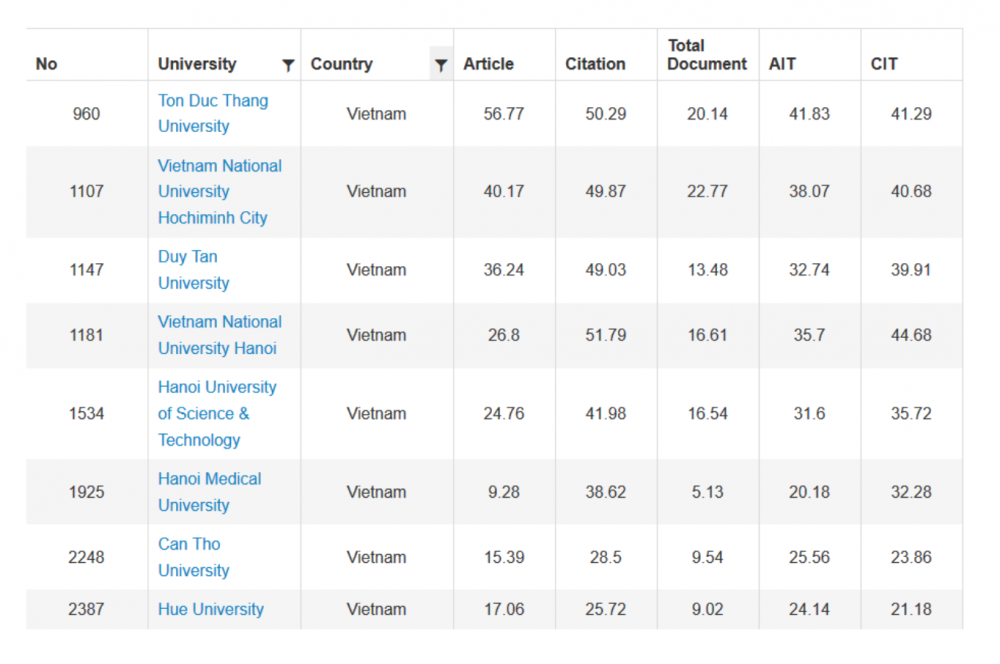Sort by the AIT column header
1000x664 pixels.
coord(782,64)
